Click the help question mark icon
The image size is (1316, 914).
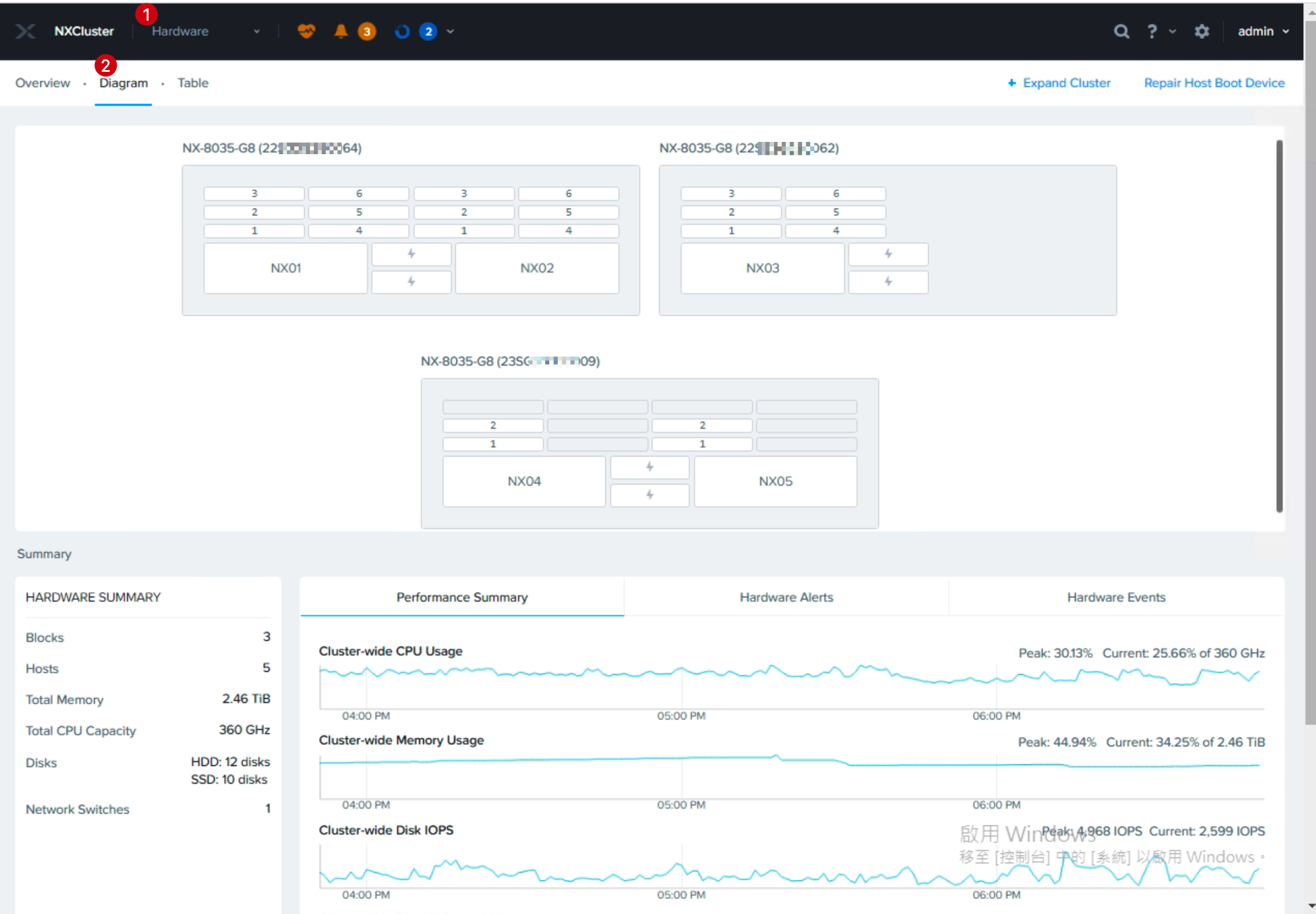pos(1152,31)
